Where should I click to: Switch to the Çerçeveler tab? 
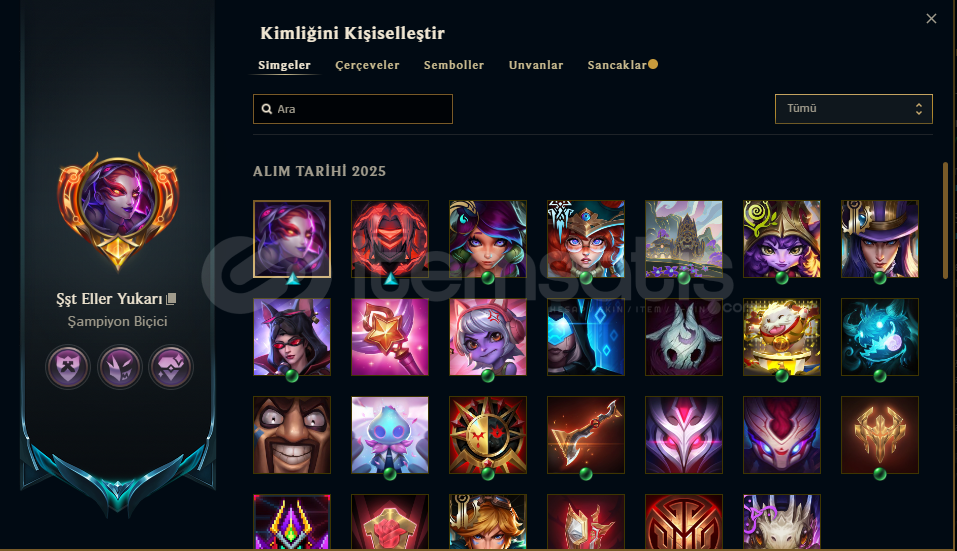[x=367, y=65]
